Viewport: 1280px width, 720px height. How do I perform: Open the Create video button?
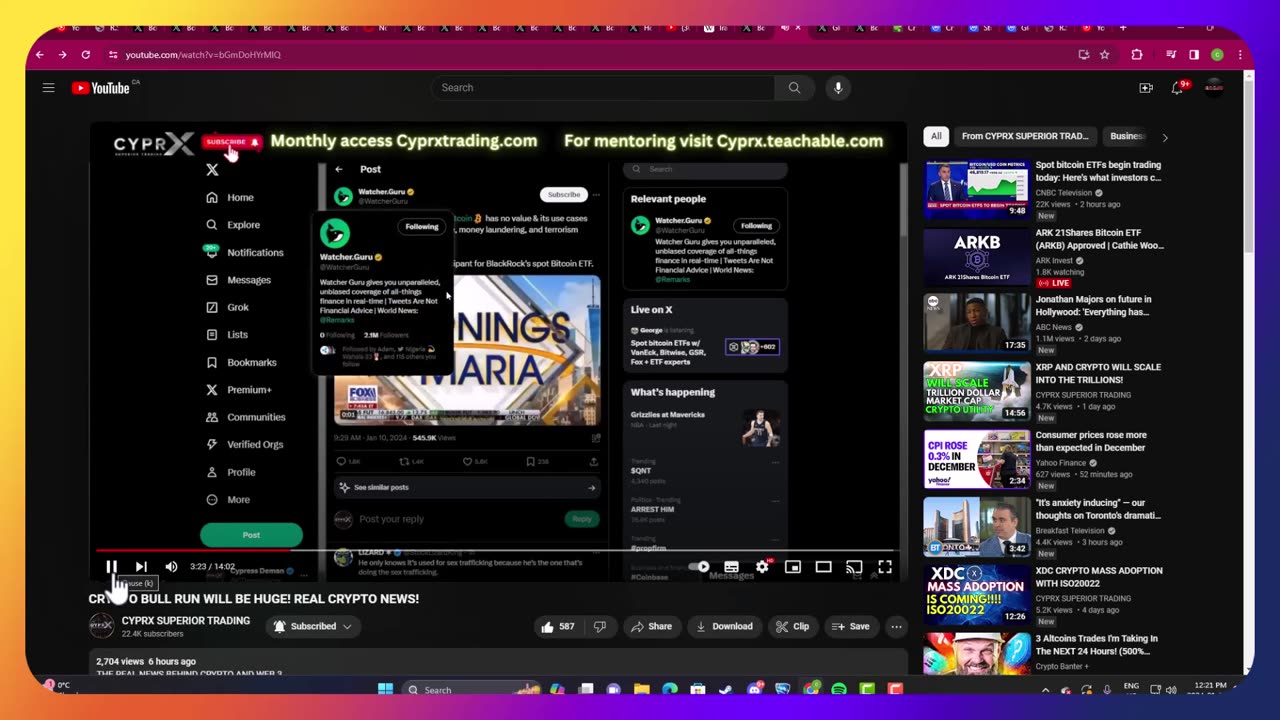[1146, 88]
